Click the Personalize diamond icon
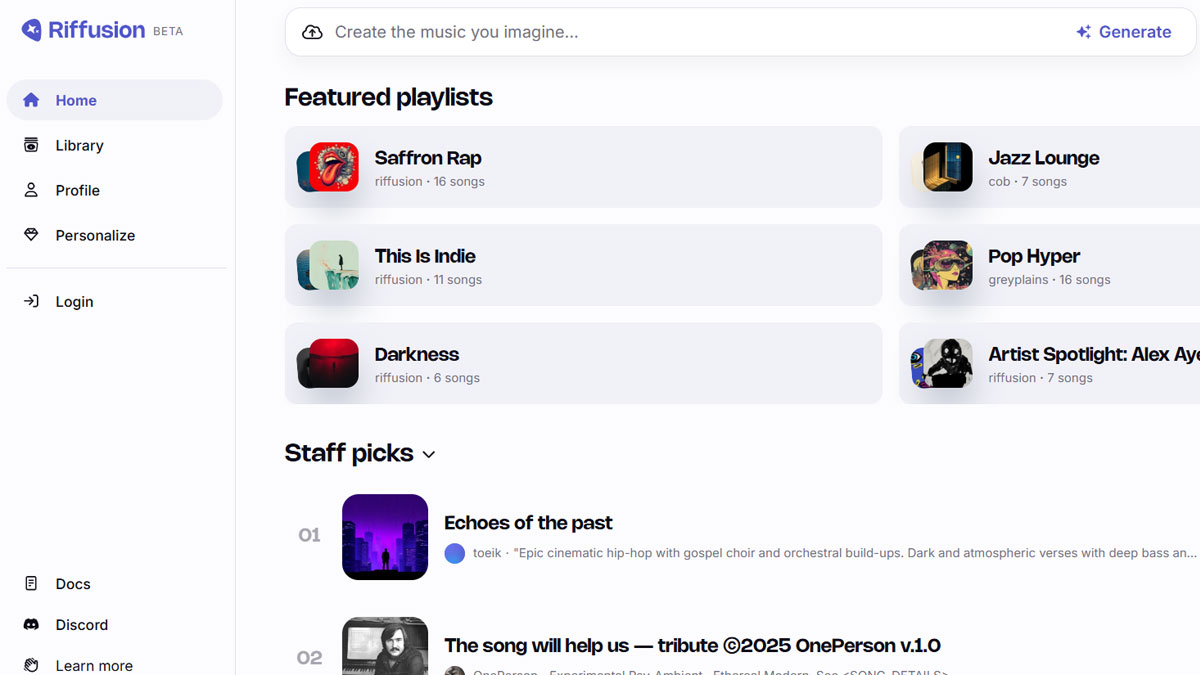Screen dimensions: 1200x675 31,235
